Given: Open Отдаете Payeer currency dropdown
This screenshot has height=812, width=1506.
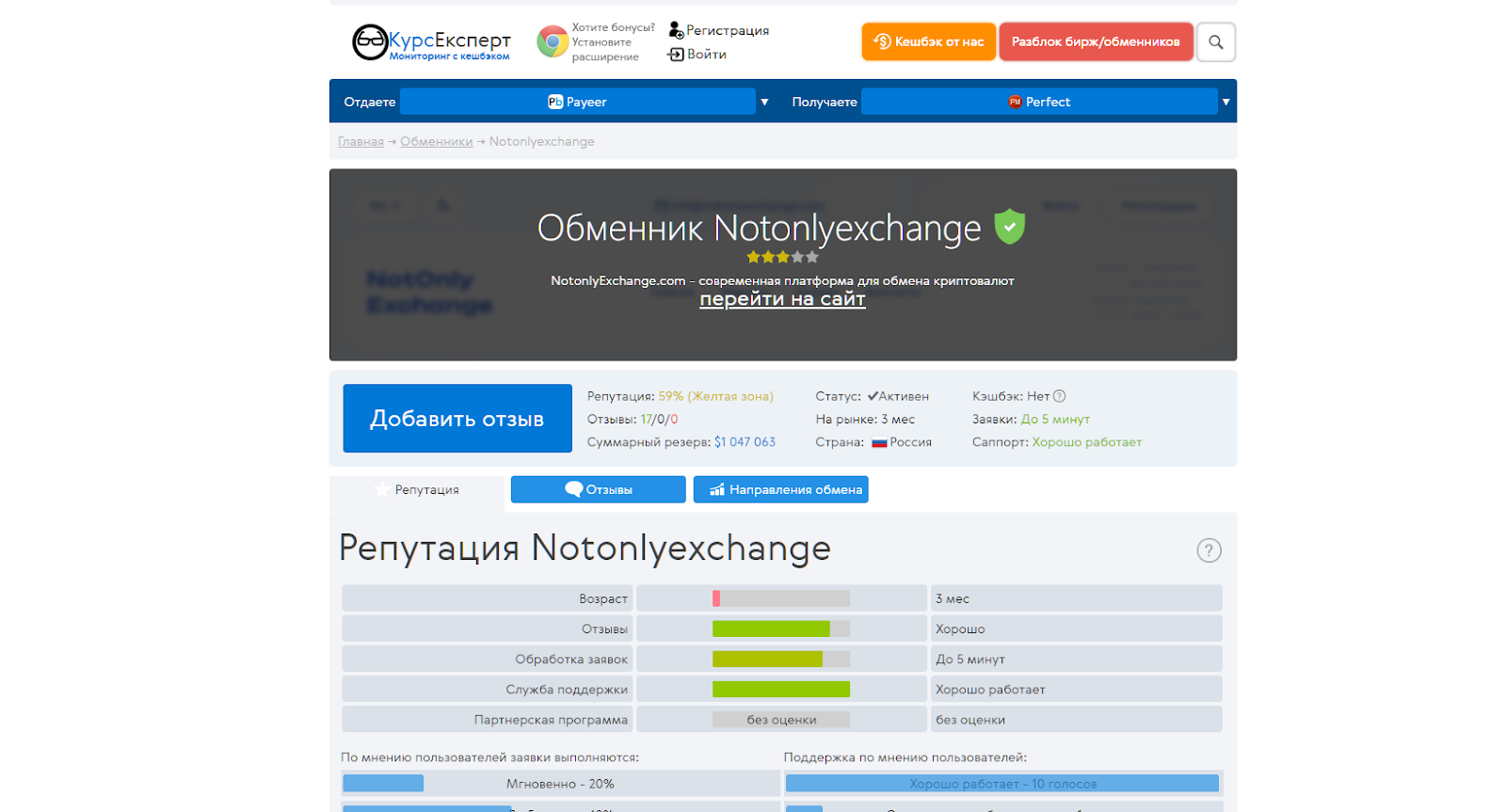Looking at the screenshot, I should point(577,102).
